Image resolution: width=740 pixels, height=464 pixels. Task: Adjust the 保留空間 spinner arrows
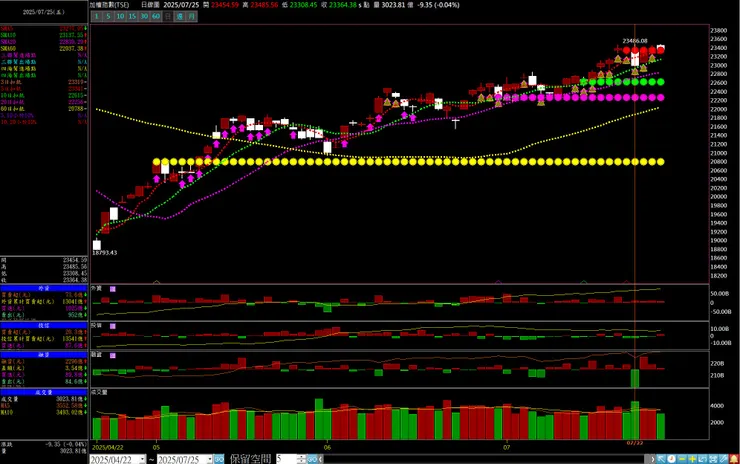pyautogui.click(x=302, y=459)
